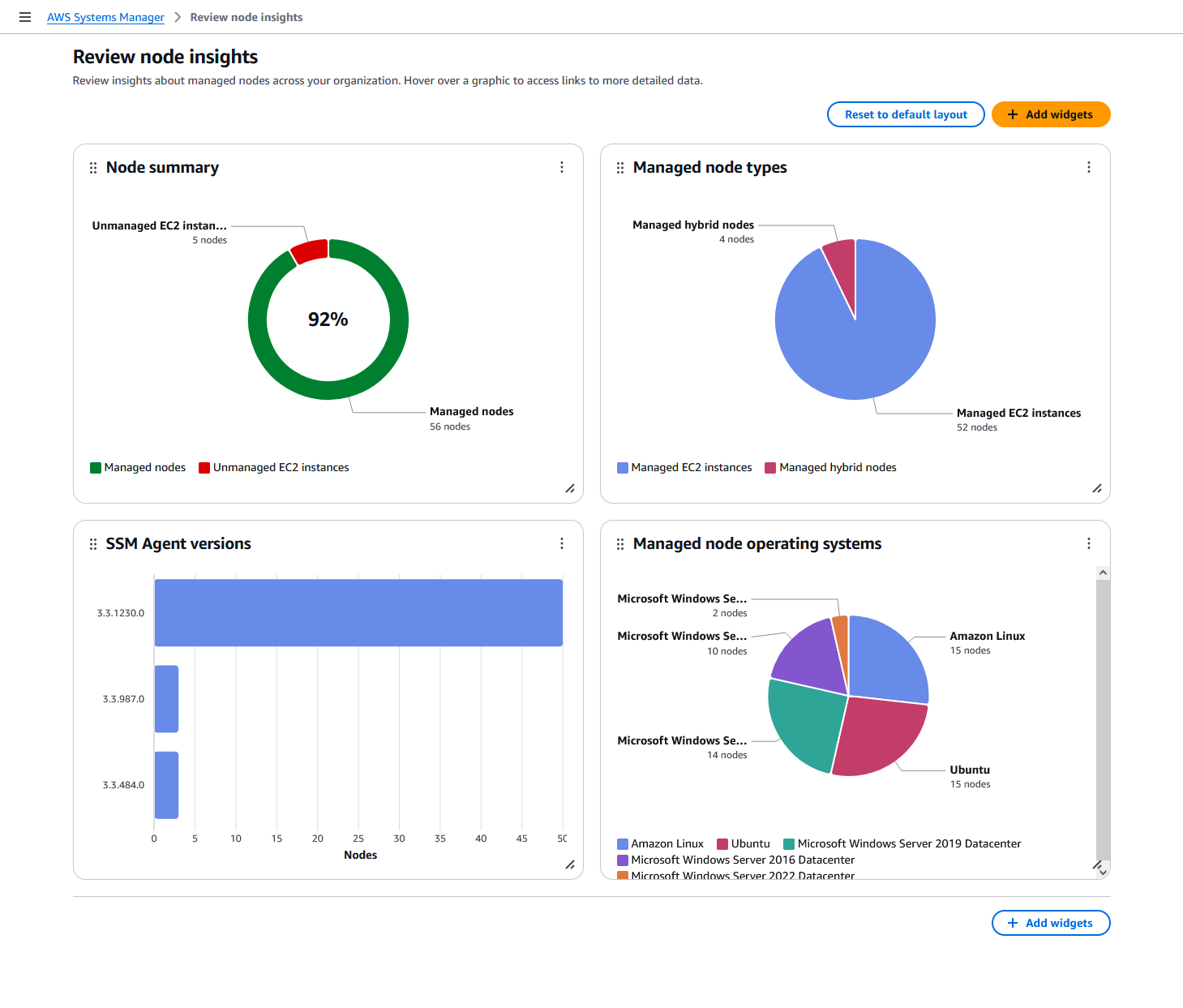Viewport: 1183px width, 1008px height.
Task: Follow the AWS Systems Manager breadcrumb link
Action: [x=105, y=16]
